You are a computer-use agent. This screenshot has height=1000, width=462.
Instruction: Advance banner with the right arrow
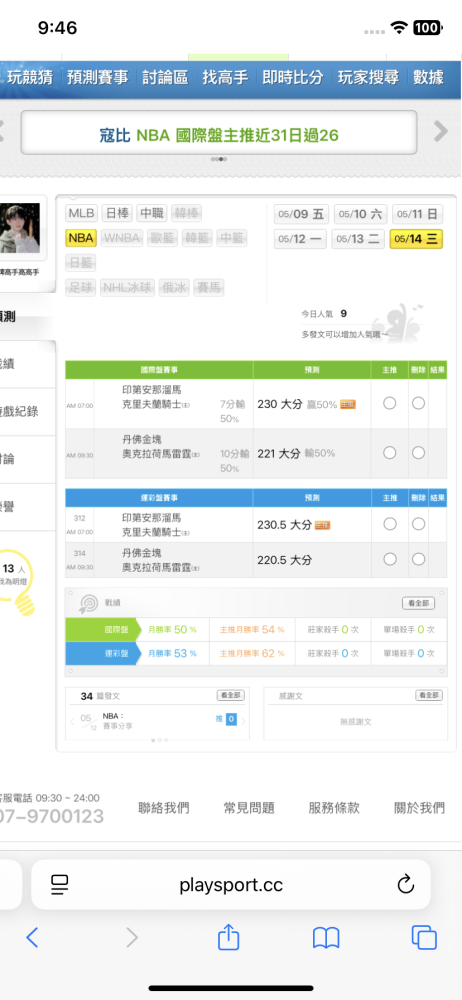tap(441, 131)
